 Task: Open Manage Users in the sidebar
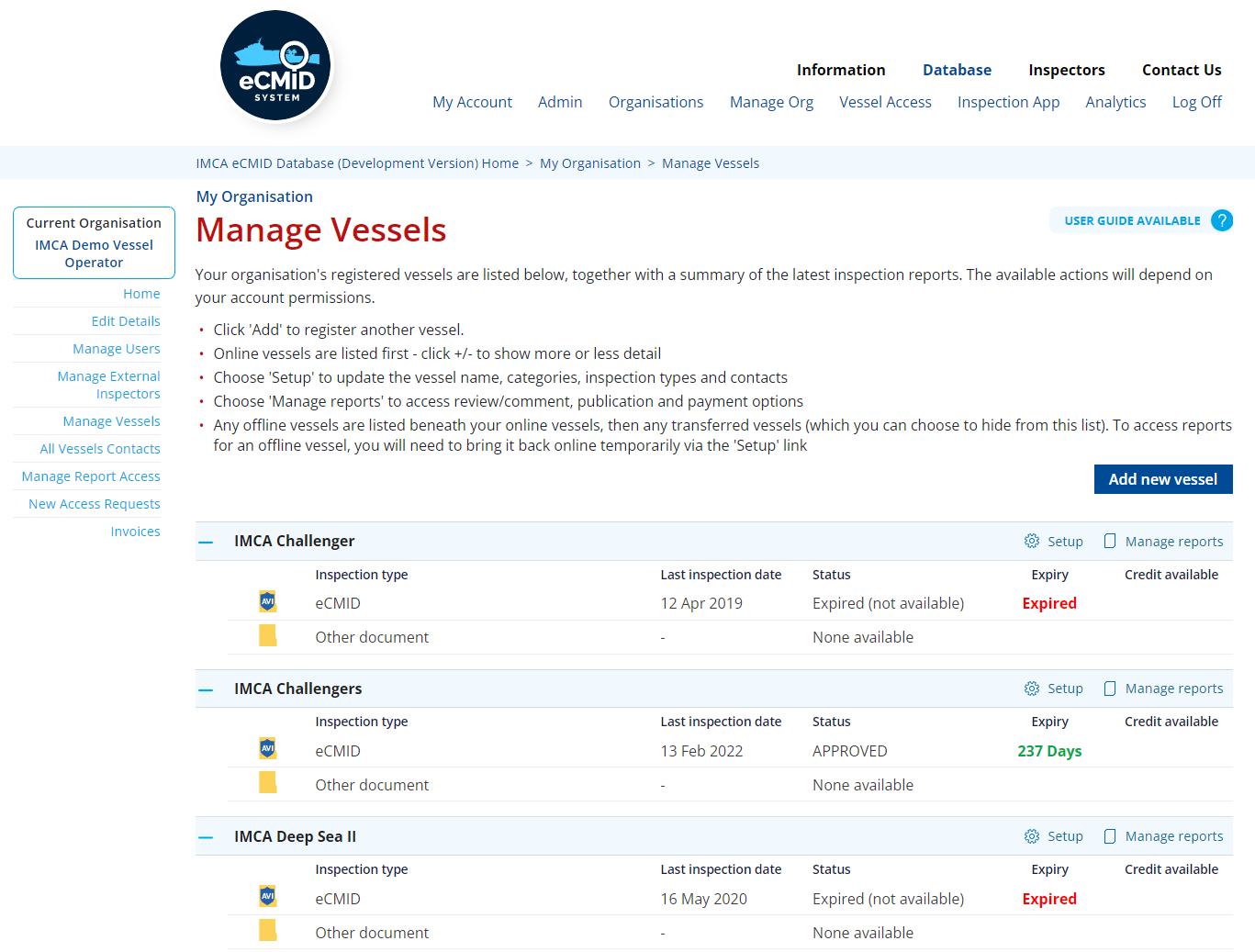pyautogui.click(x=117, y=349)
